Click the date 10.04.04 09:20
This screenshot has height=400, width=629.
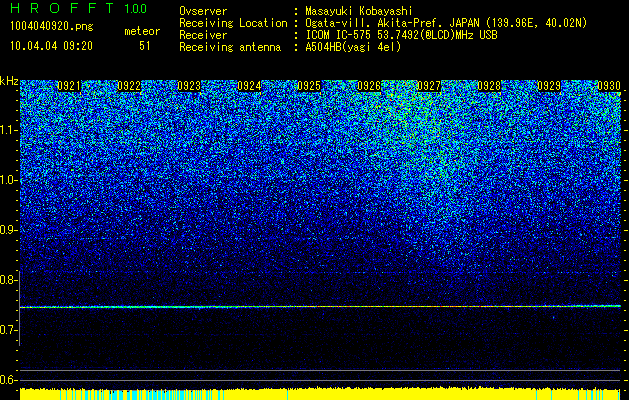coord(51,46)
